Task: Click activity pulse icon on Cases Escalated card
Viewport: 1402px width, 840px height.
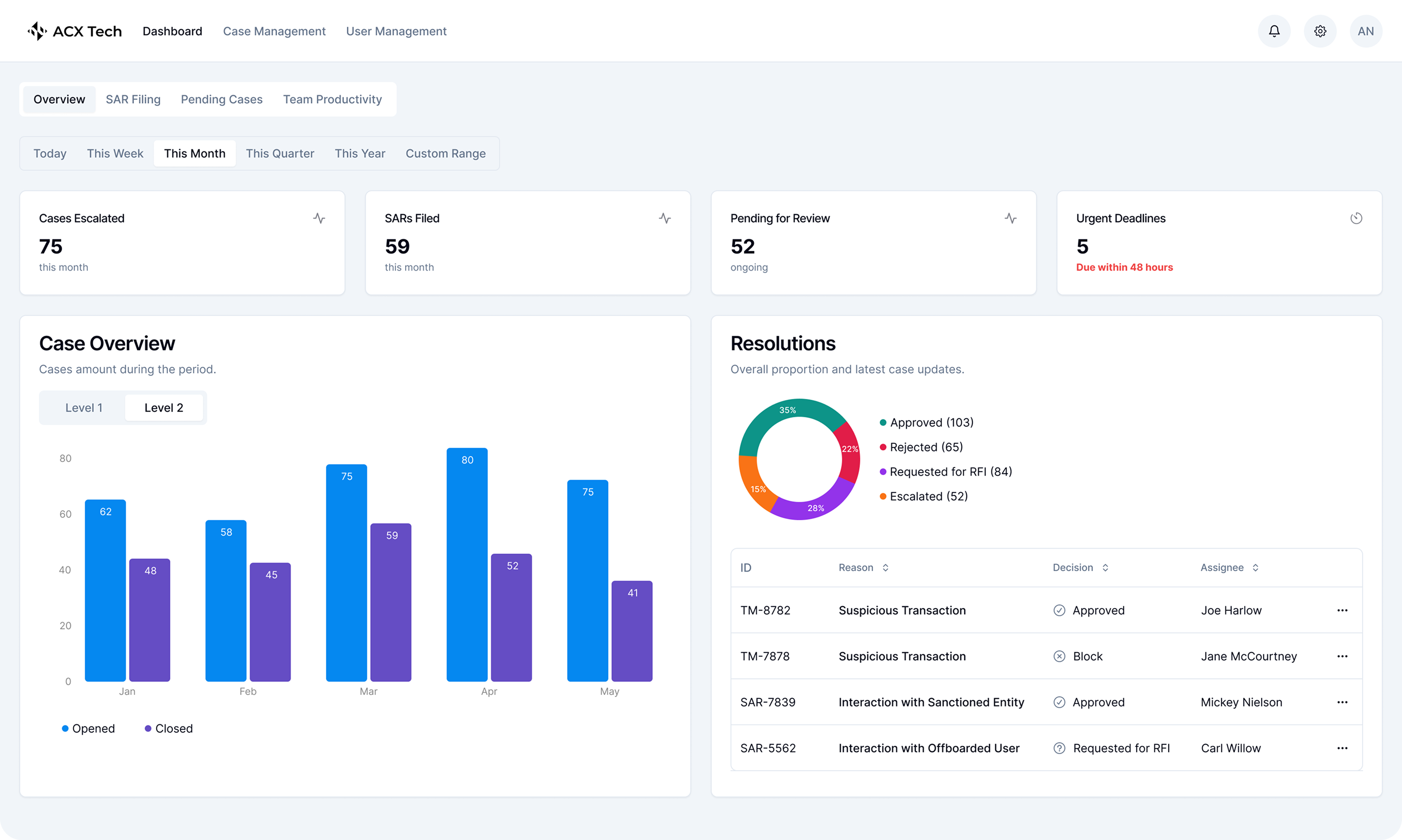Action: click(319, 218)
